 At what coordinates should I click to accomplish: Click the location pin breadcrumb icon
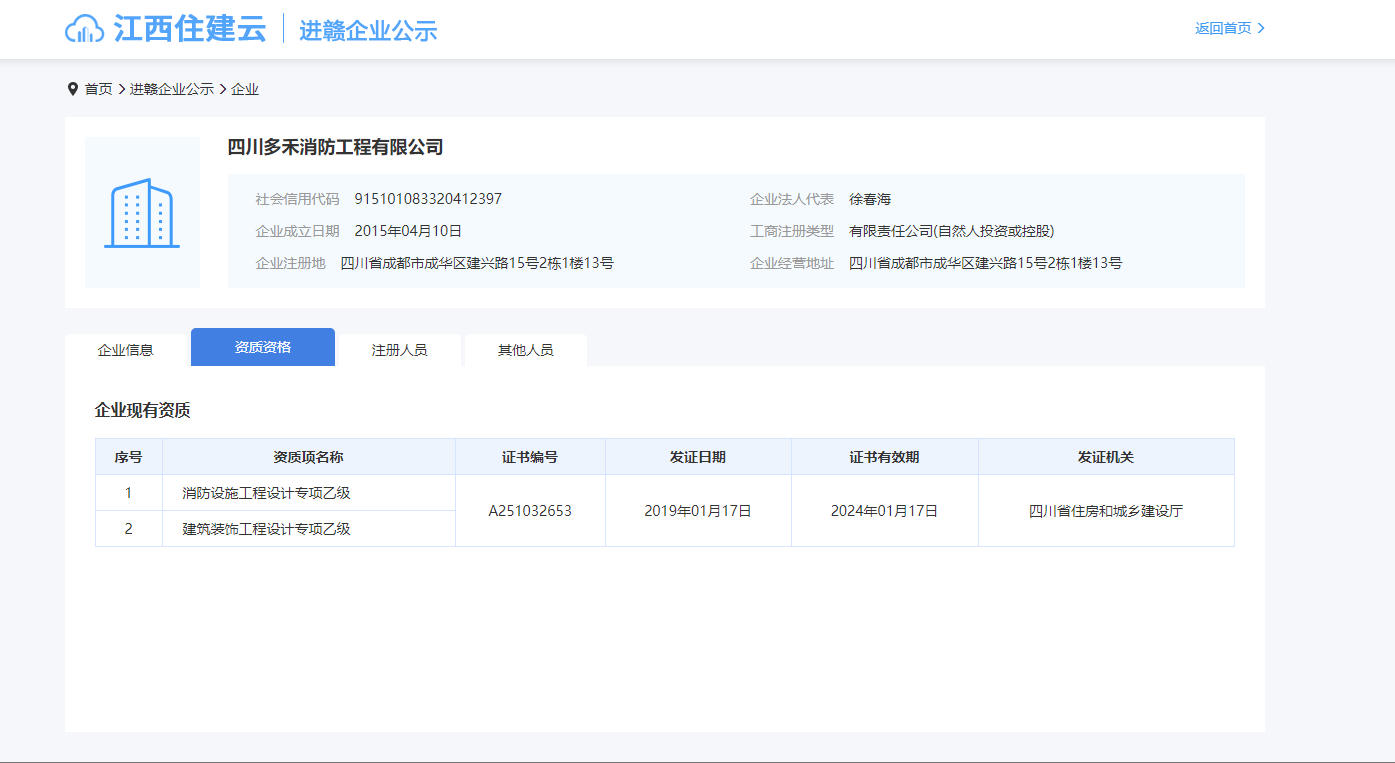pos(72,89)
